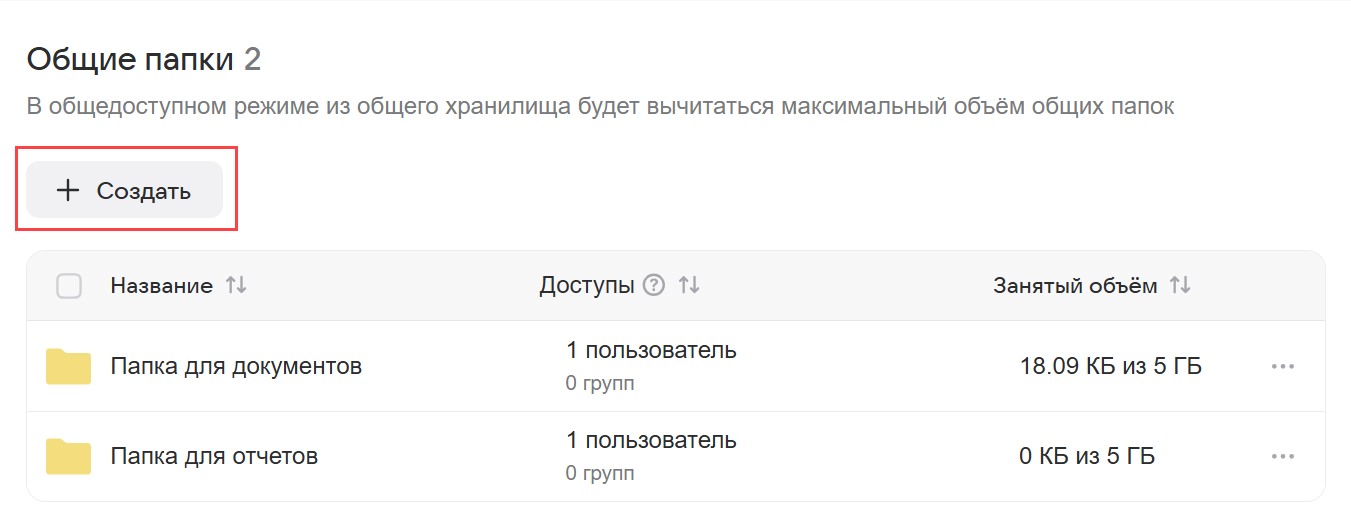The image size is (1351, 523).
Task: Click 1 пользователь for Папка для документов
Action: click(x=651, y=350)
